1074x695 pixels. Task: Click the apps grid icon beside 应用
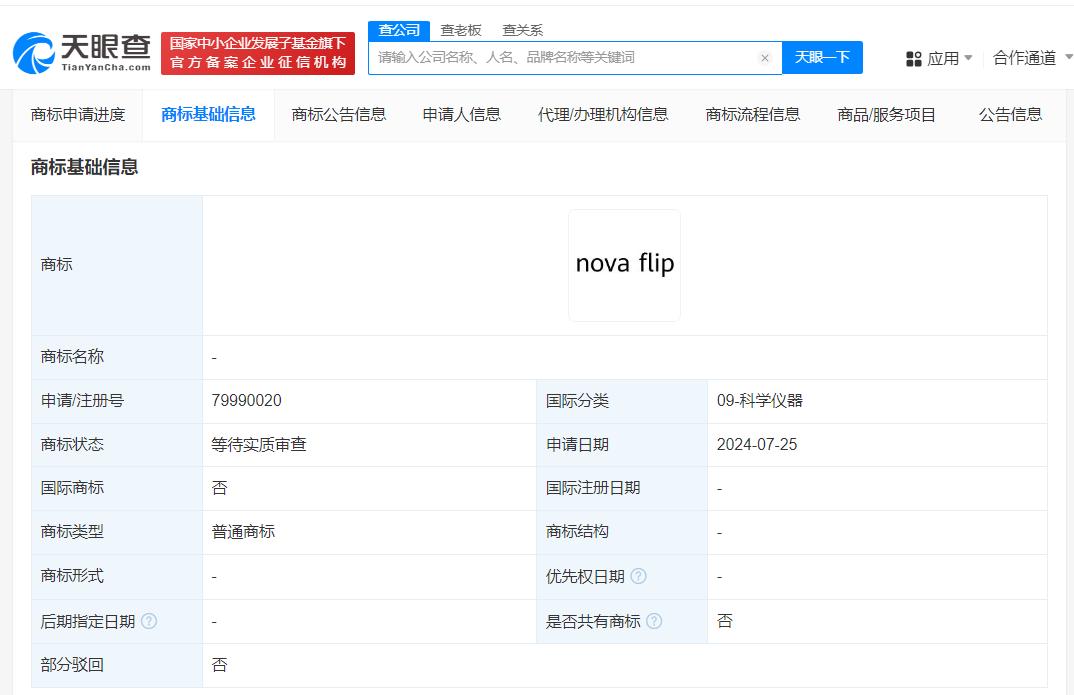tap(913, 57)
